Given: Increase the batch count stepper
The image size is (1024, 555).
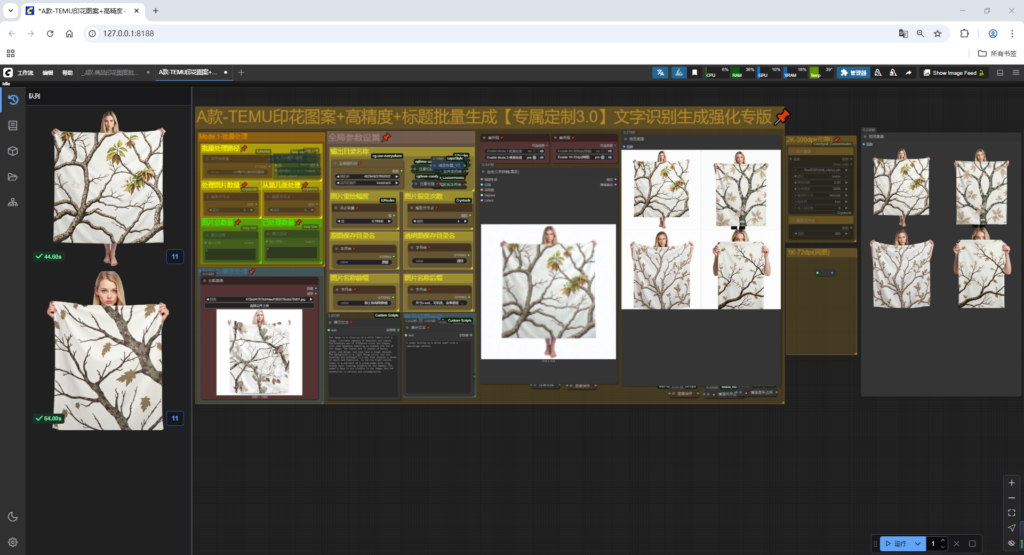Looking at the screenshot, I should pos(941,540).
